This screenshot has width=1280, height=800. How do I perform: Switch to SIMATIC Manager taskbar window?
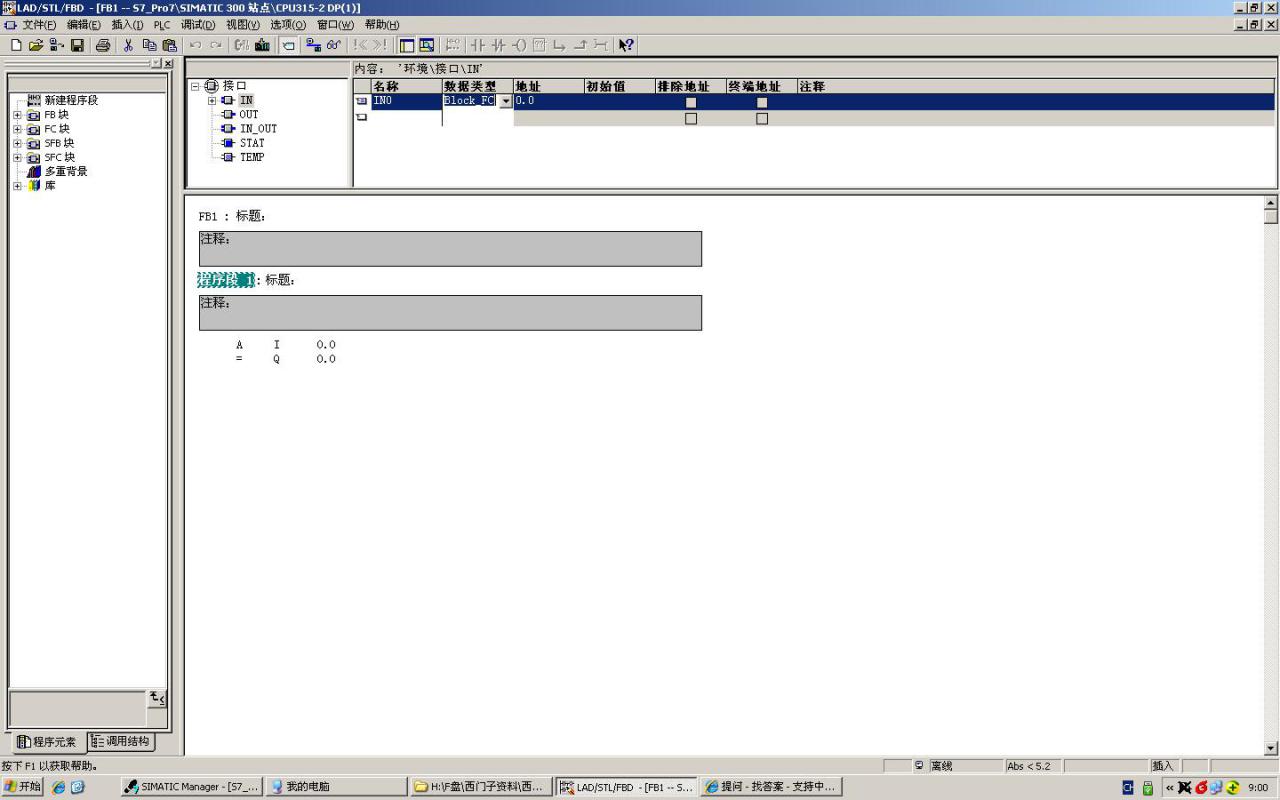pos(192,787)
